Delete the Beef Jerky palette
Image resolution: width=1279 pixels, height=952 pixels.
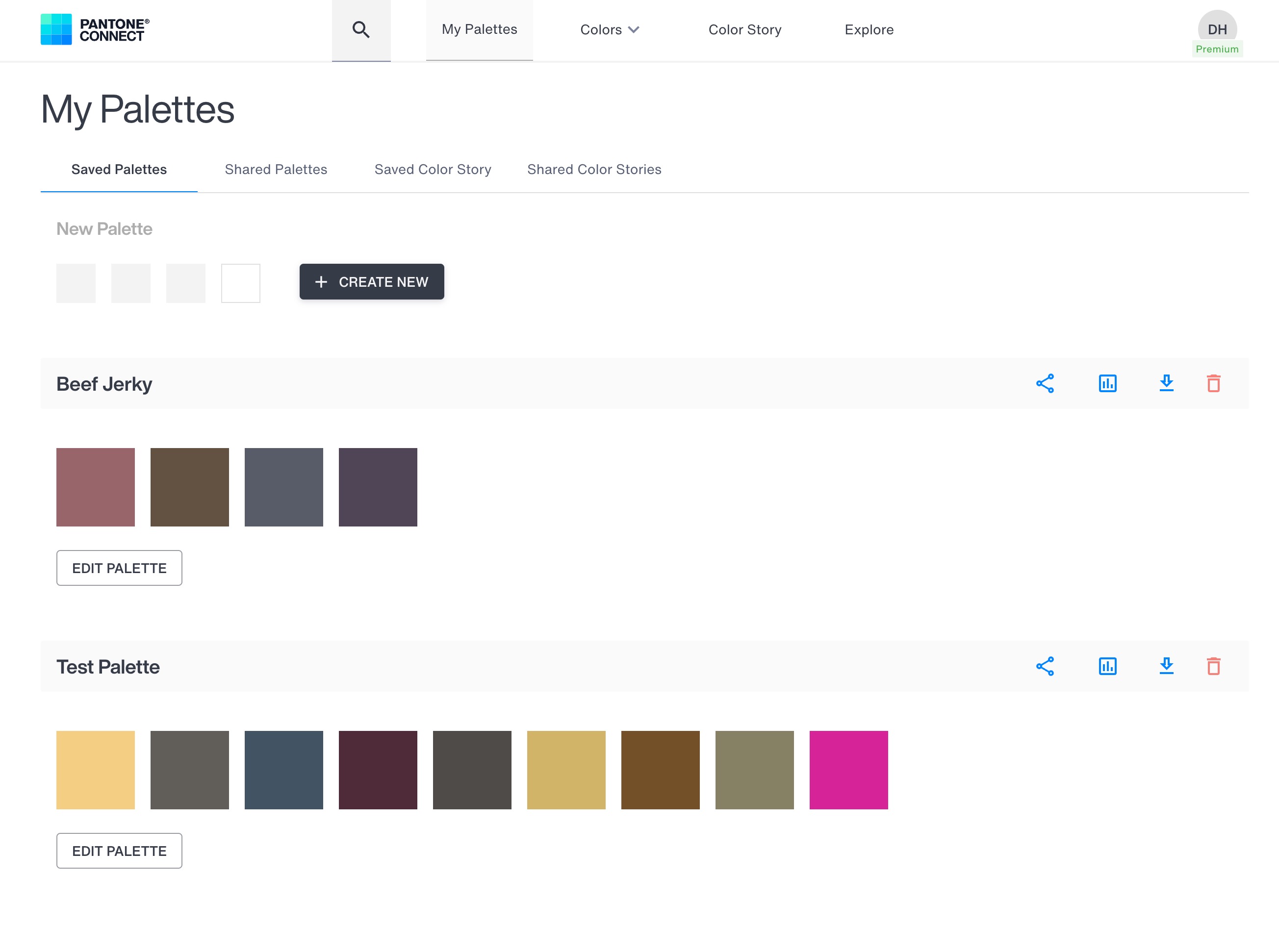(x=1213, y=383)
